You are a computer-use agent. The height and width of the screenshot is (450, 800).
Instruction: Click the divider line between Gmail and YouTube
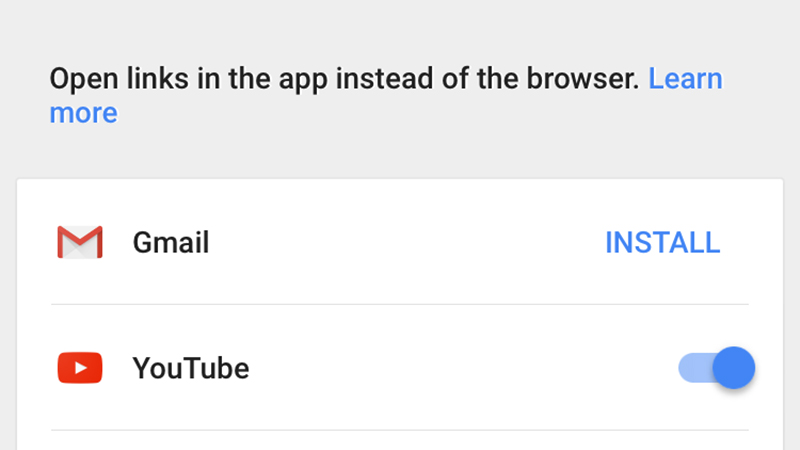[x=400, y=305]
